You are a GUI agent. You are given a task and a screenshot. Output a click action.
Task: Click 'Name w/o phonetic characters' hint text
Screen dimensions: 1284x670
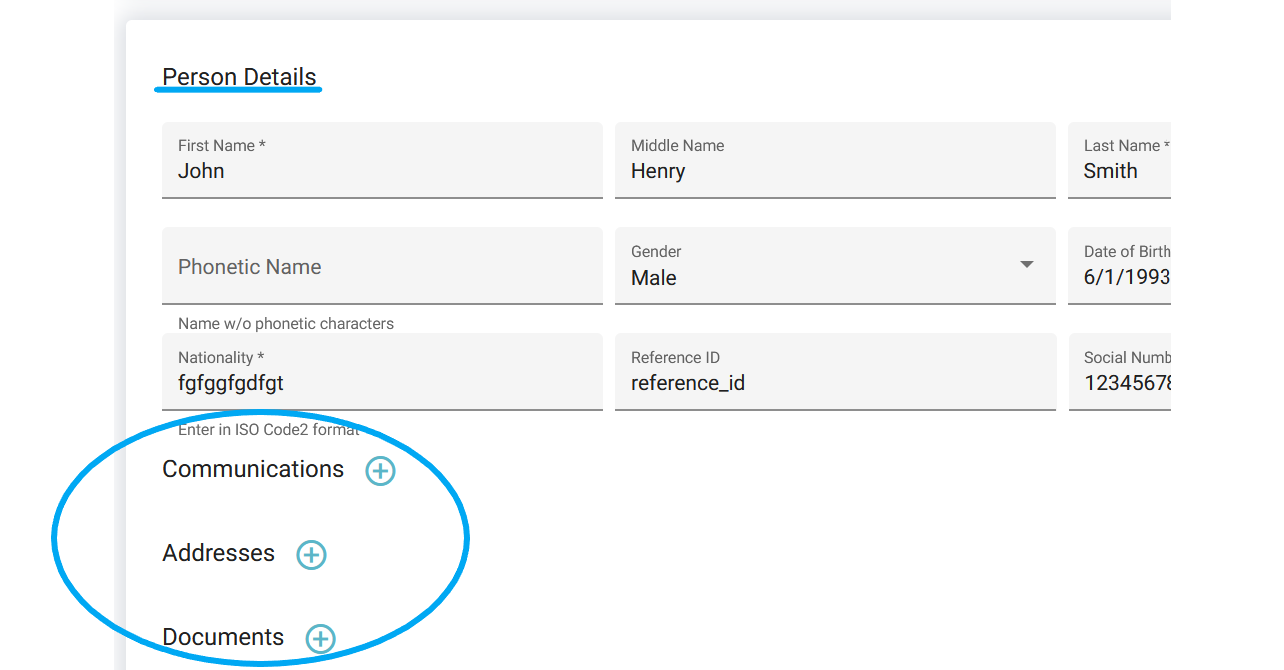point(286,323)
